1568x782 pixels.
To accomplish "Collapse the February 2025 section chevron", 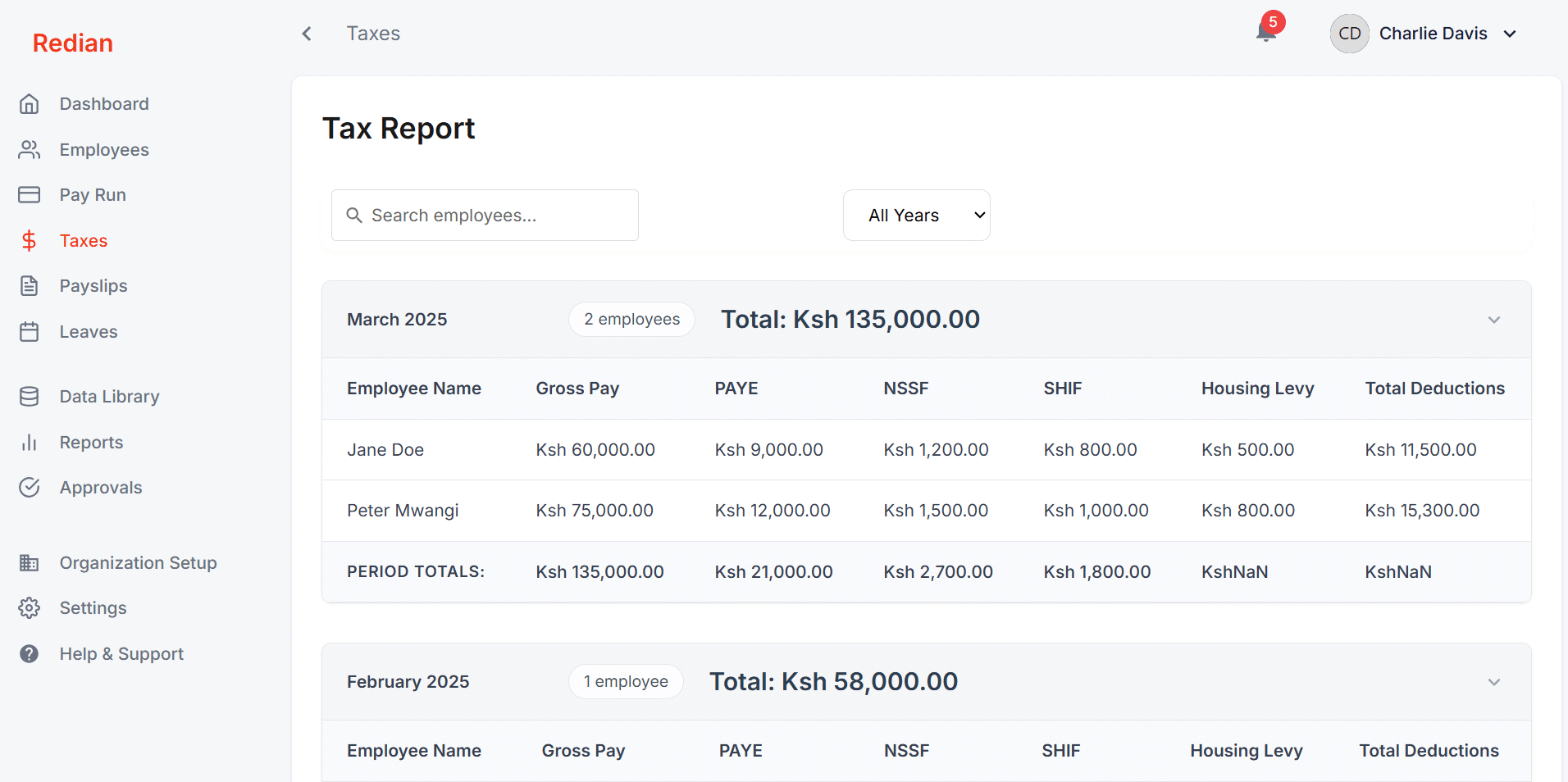I will (x=1494, y=682).
